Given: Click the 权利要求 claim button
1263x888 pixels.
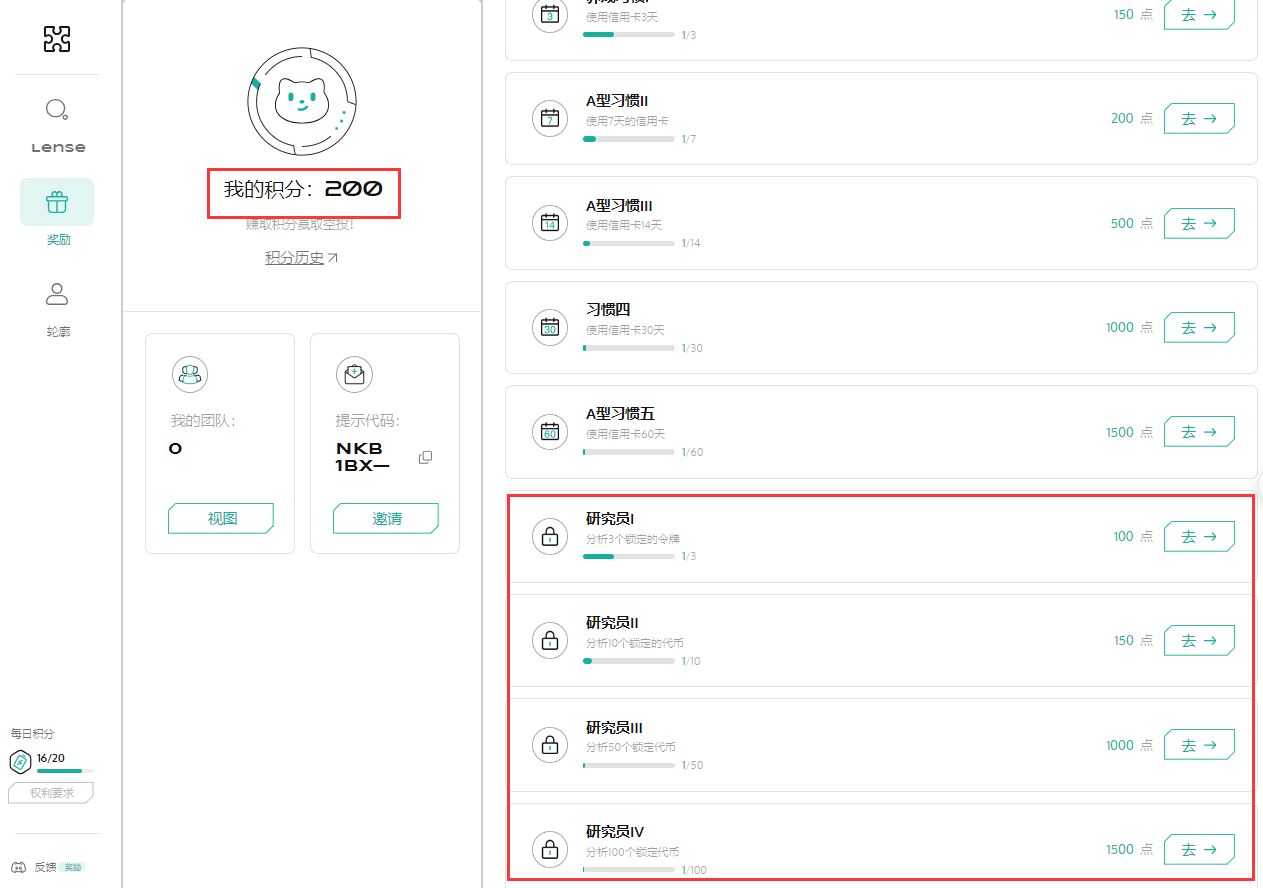Looking at the screenshot, I should [x=51, y=793].
